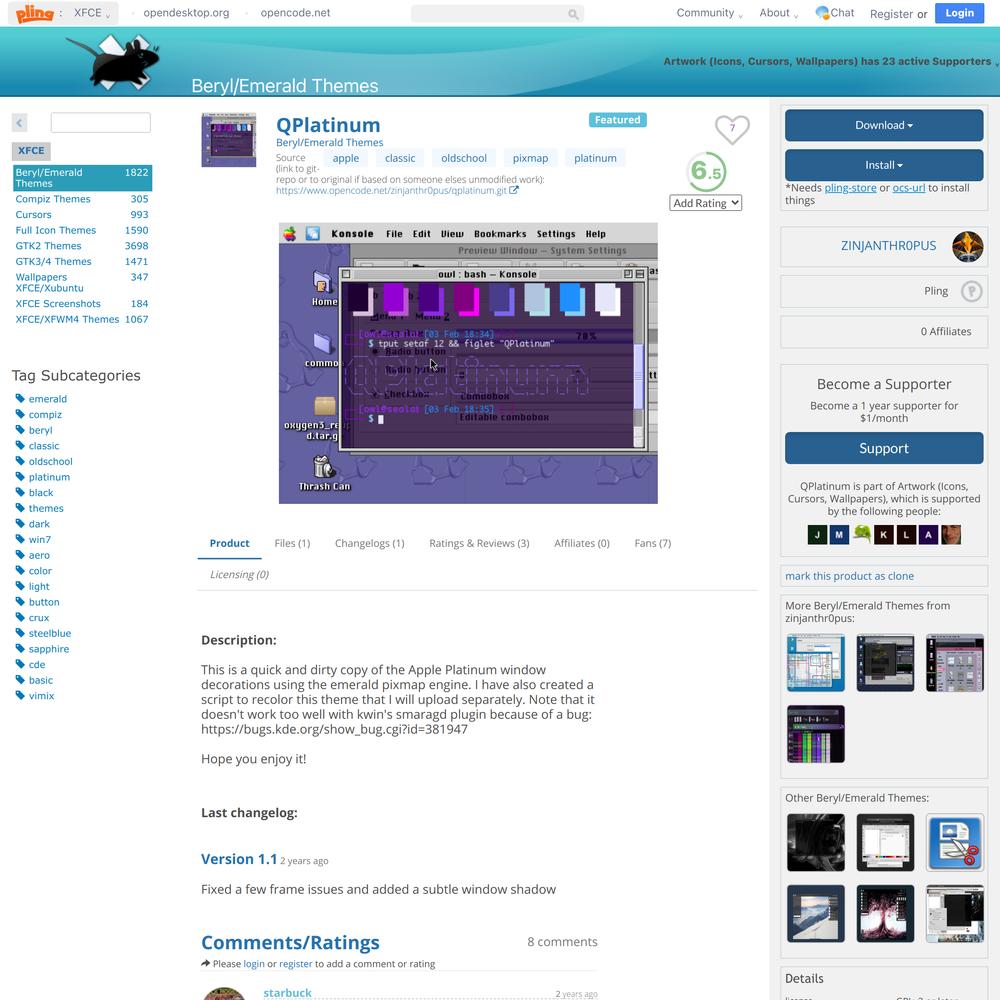This screenshot has width=1000, height=1000.
Task: Click the Chat bubble icon
Action: pos(822,13)
